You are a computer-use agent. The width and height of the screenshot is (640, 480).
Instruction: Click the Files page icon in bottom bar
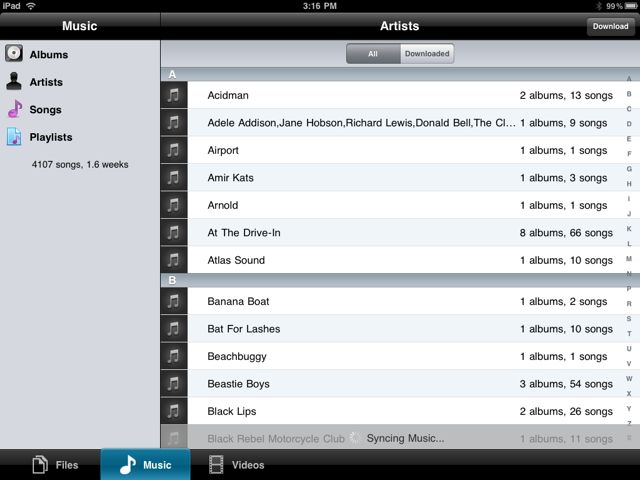tap(40, 464)
